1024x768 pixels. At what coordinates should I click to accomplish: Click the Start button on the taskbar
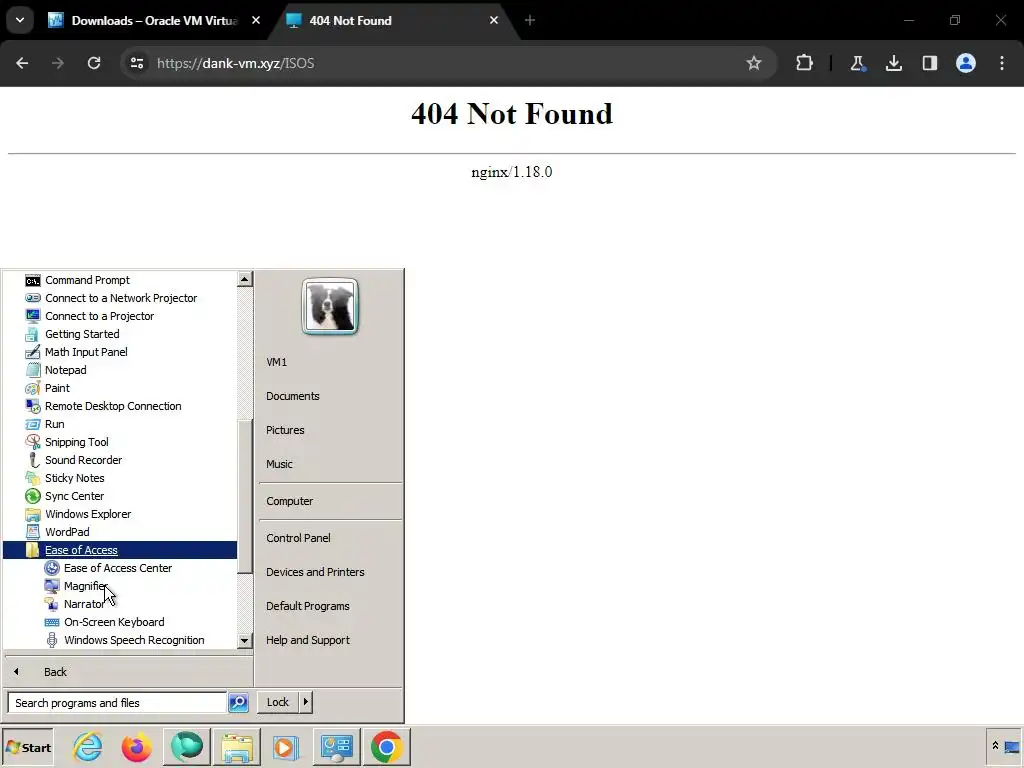click(27, 748)
